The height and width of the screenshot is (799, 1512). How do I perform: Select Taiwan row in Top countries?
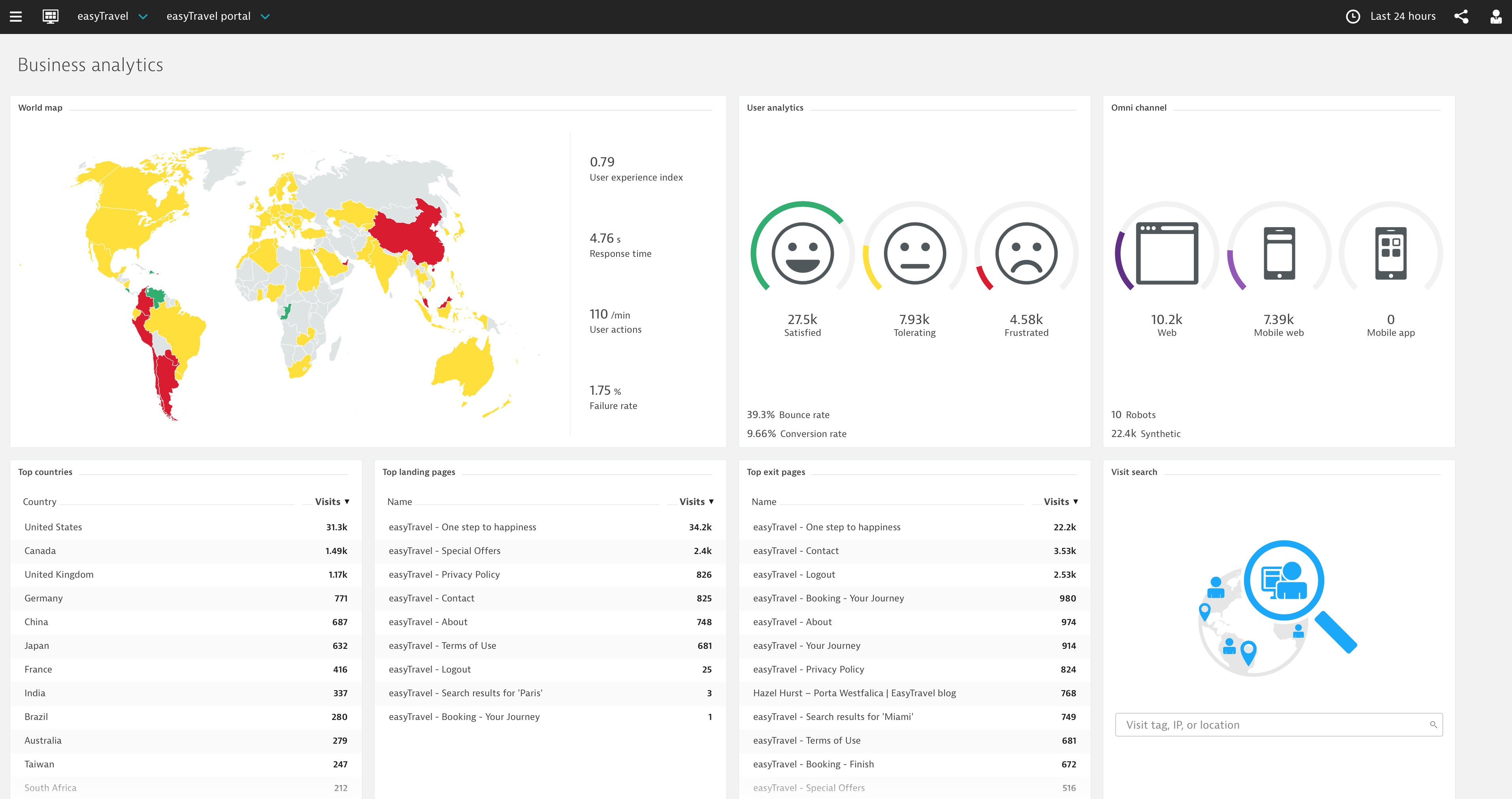185,764
